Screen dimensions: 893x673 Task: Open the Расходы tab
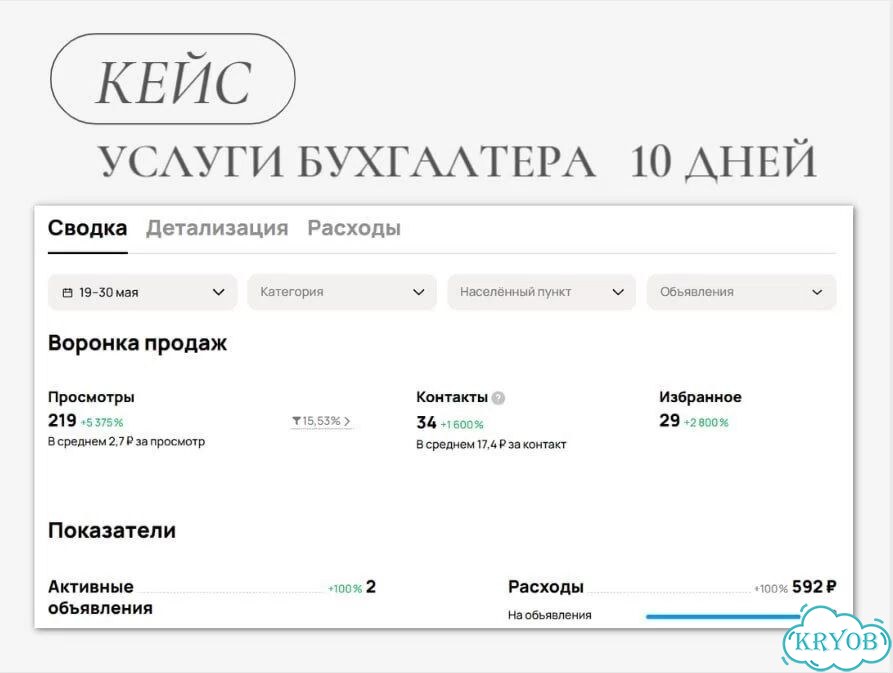coord(354,228)
